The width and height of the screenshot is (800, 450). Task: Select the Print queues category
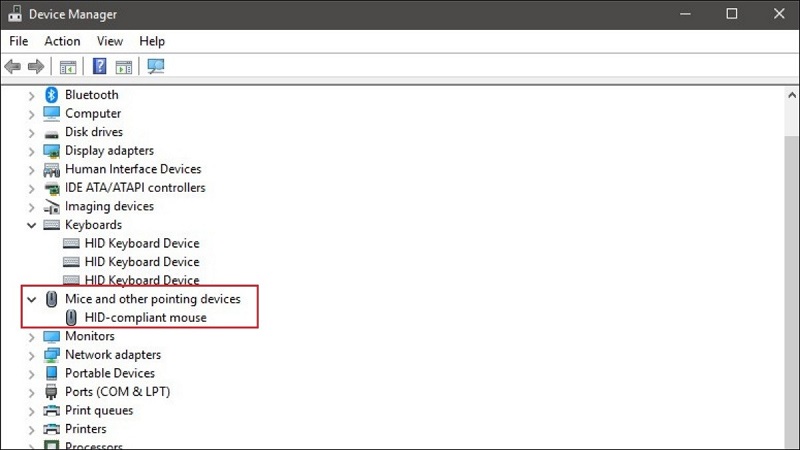pos(98,410)
